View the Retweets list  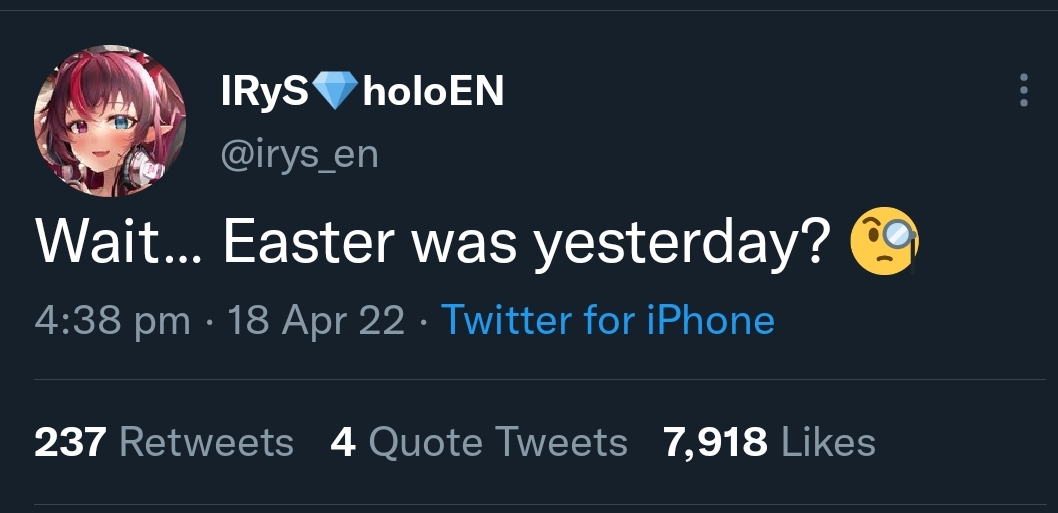(x=206, y=441)
